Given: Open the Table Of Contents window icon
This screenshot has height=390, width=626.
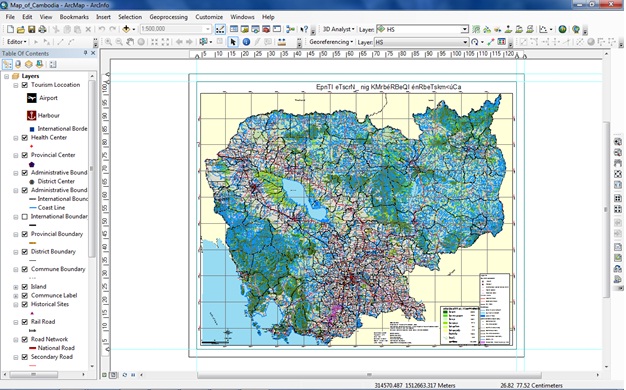Looking at the screenshot, I should click(x=234, y=29).
